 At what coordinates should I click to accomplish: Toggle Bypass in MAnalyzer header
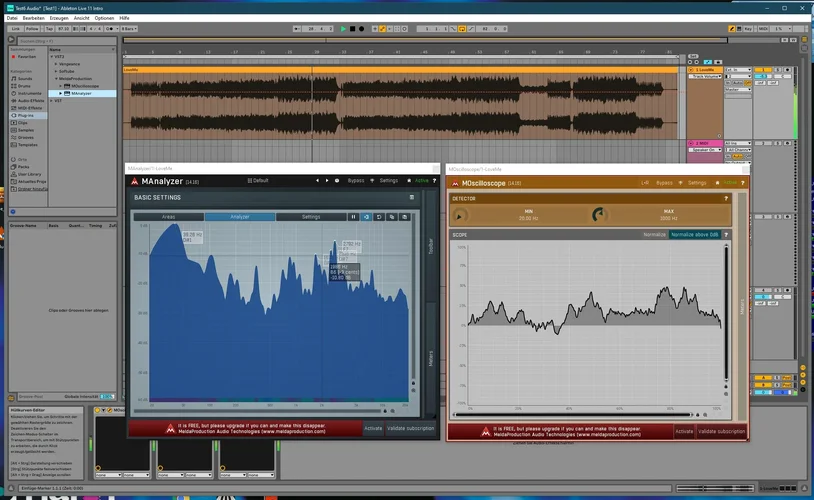pos(356,181)
